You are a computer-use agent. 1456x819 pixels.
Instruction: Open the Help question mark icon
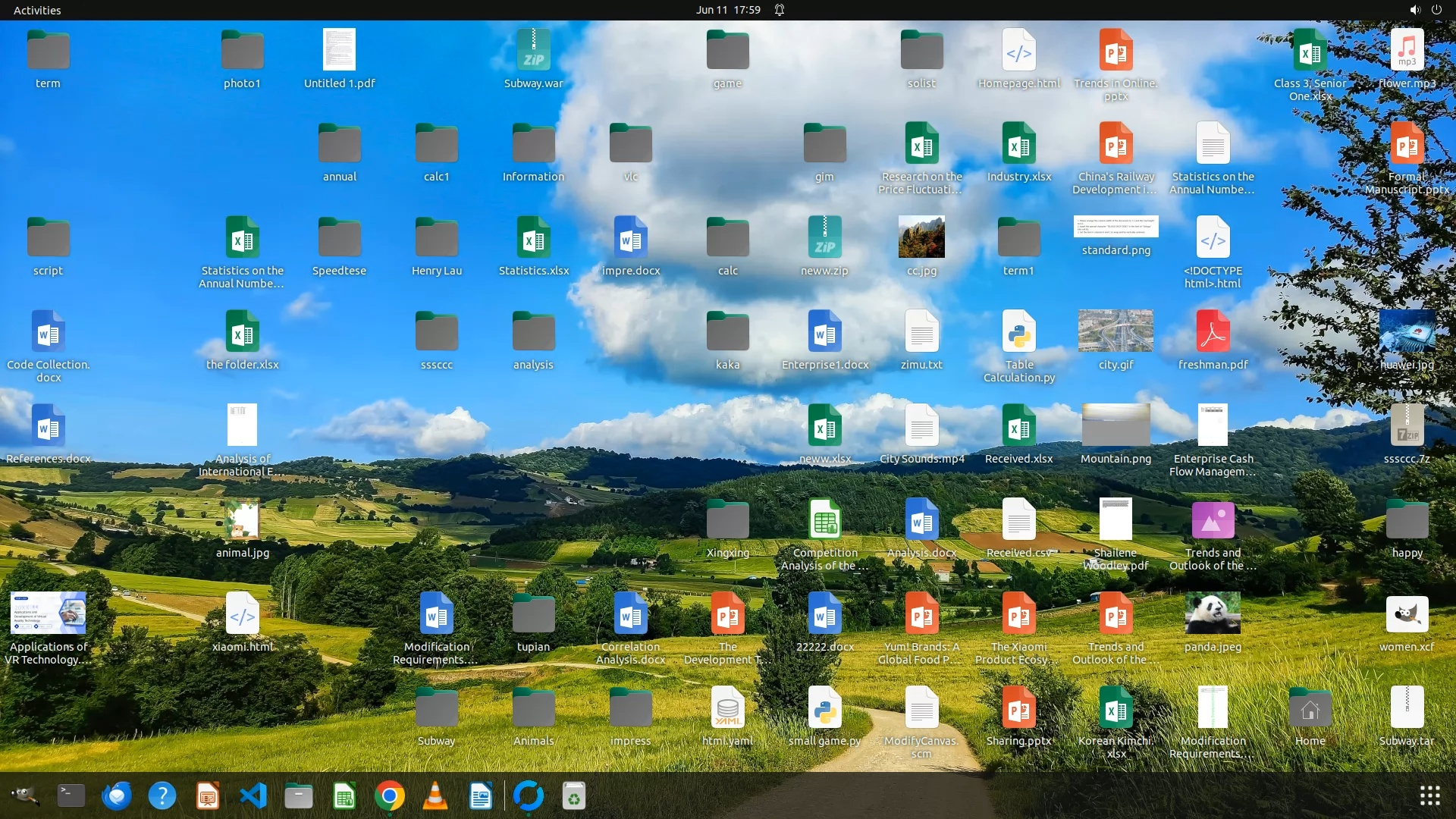[x=162, y=795]
